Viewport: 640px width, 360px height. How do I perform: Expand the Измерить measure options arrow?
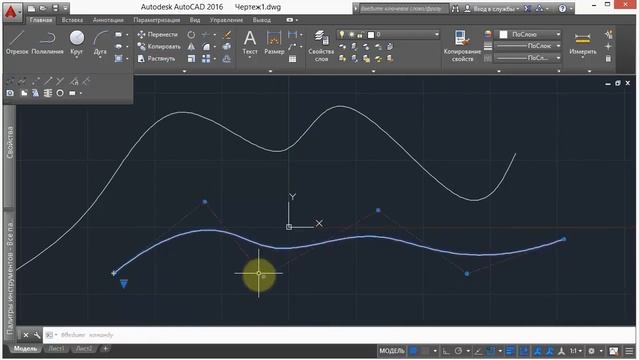pos(582,58)
